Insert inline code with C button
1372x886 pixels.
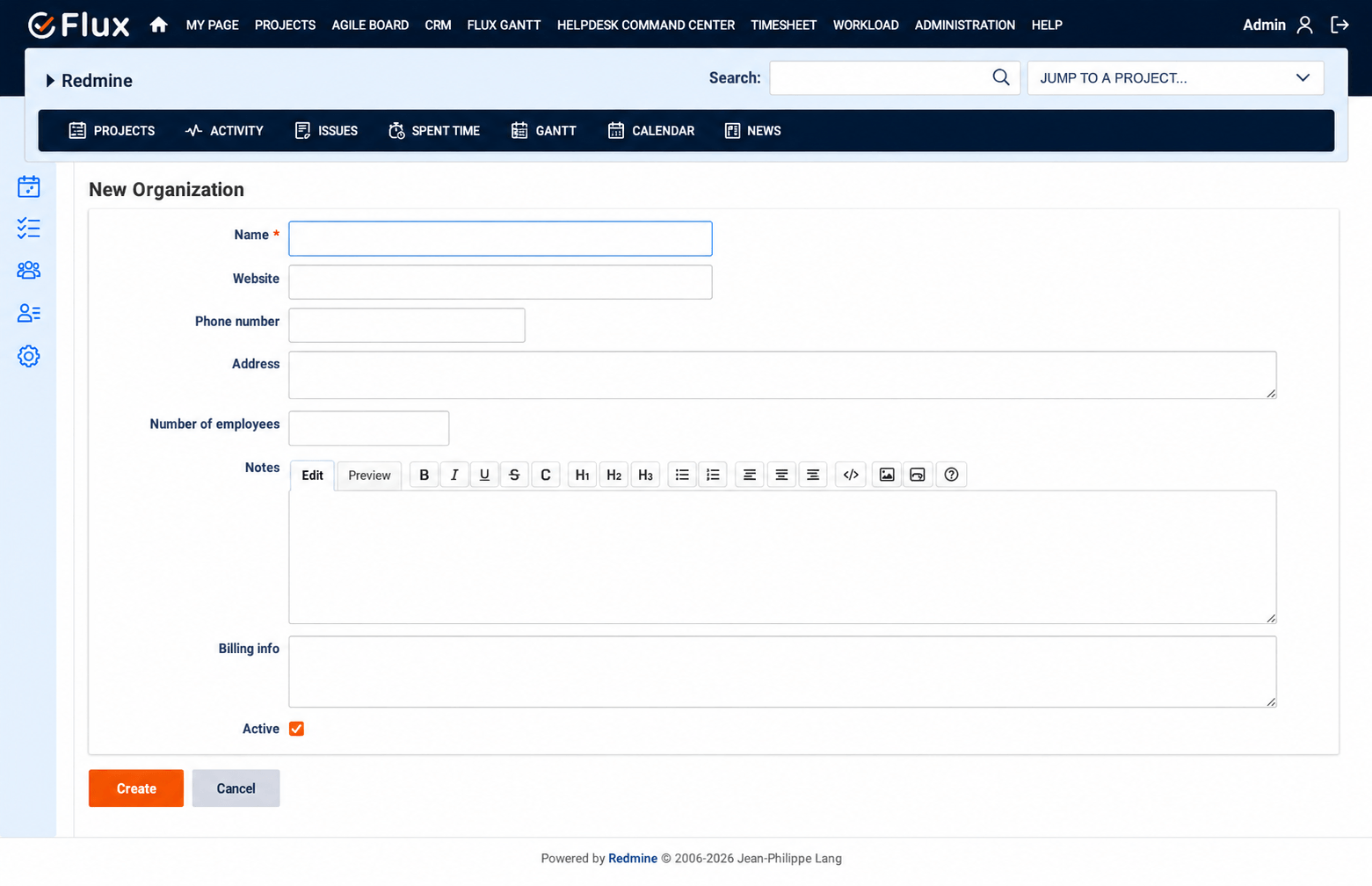pyautogui.click(x=546, y=475)
